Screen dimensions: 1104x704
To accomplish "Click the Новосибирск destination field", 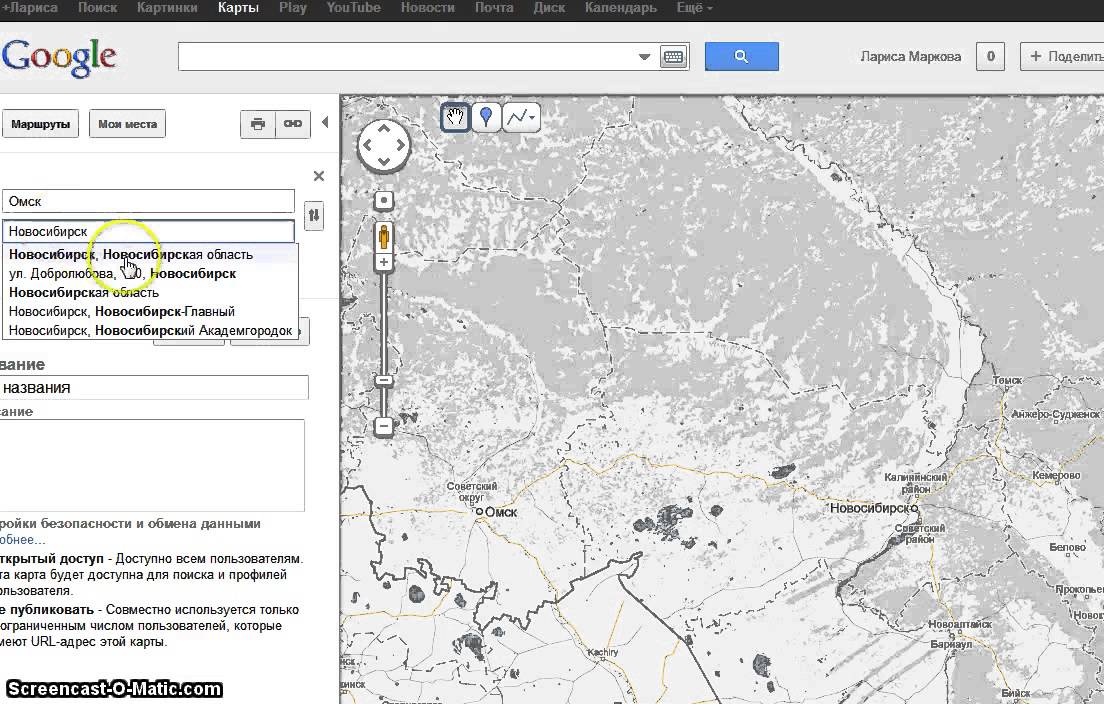I will 148,232.
